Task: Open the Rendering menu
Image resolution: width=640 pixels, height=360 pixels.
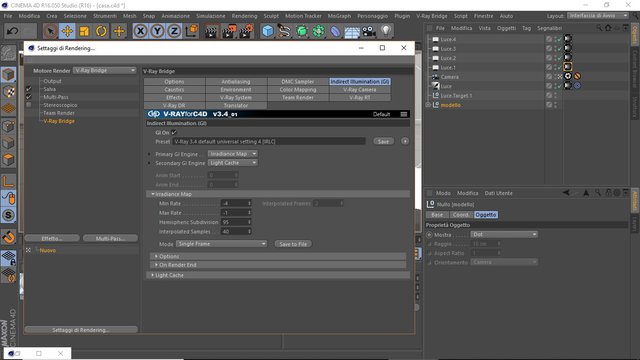Action: coord(244,16)
